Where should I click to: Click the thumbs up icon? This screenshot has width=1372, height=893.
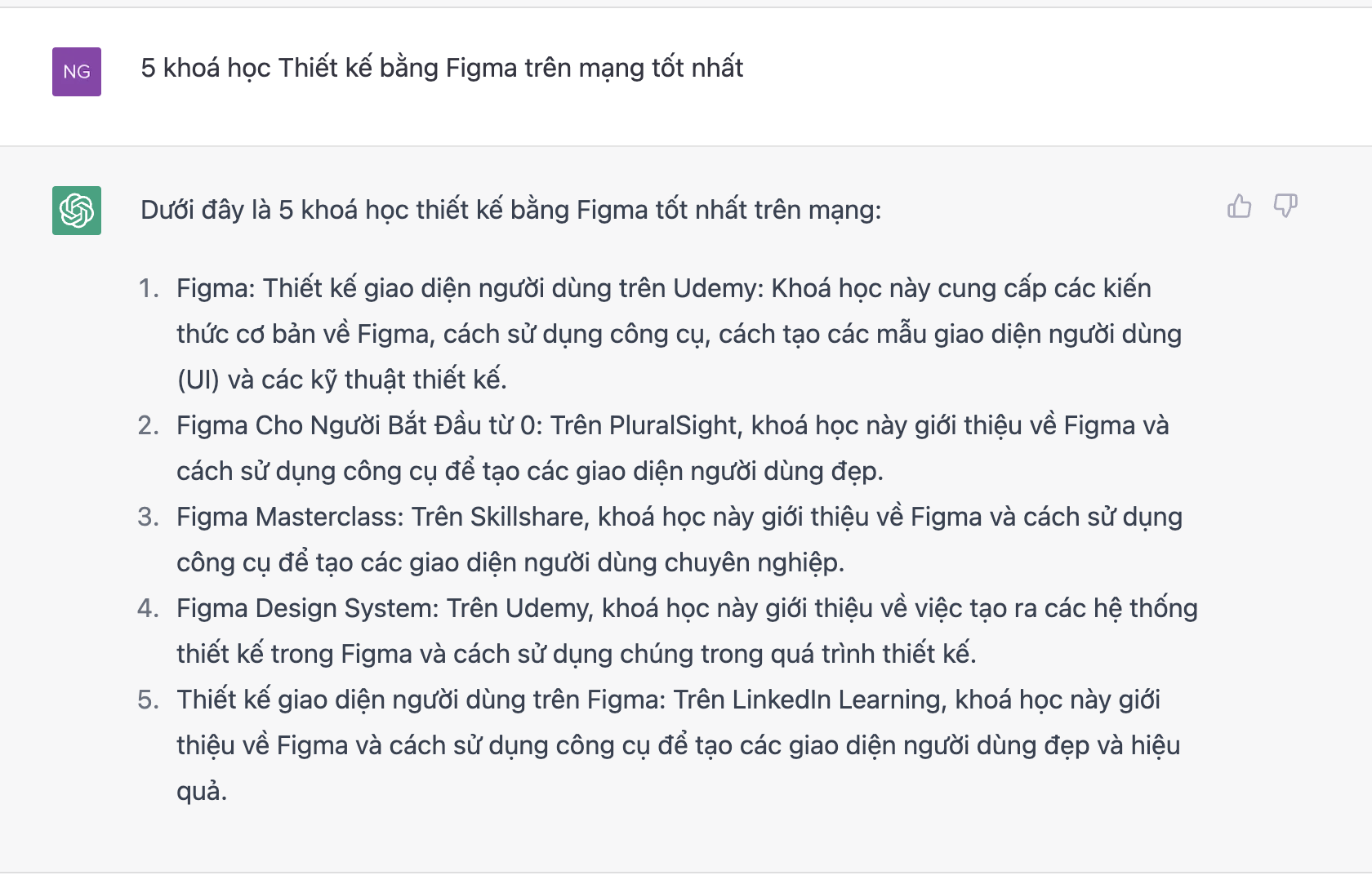click(1239, 207)
